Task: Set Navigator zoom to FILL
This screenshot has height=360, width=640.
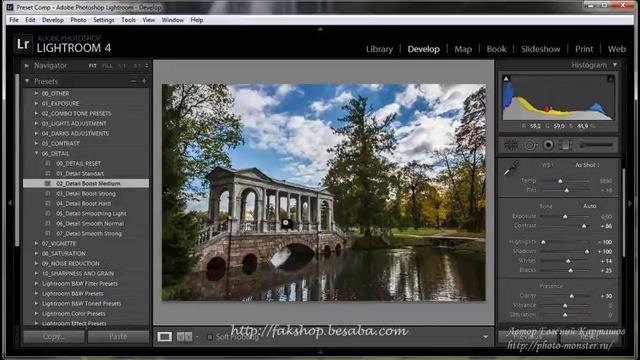Action: [x=107, y=66]
